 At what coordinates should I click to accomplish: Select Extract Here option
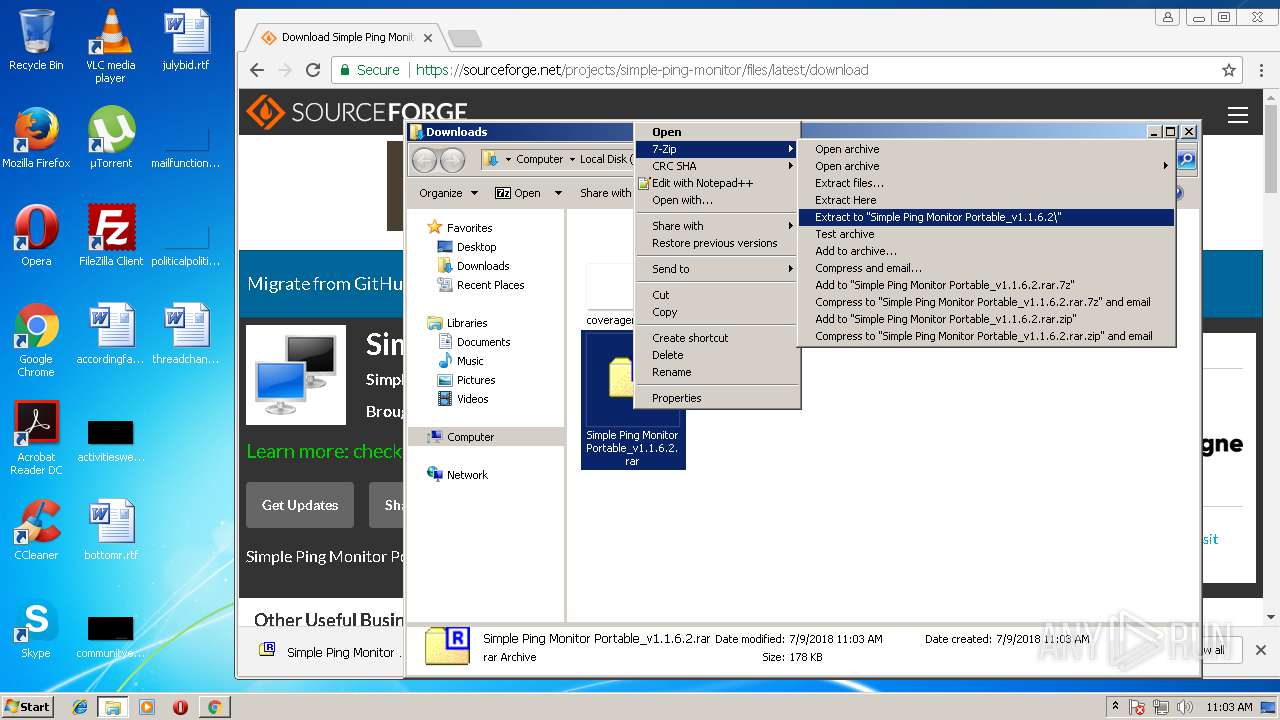pyautogui.click(x=986, y=200)
